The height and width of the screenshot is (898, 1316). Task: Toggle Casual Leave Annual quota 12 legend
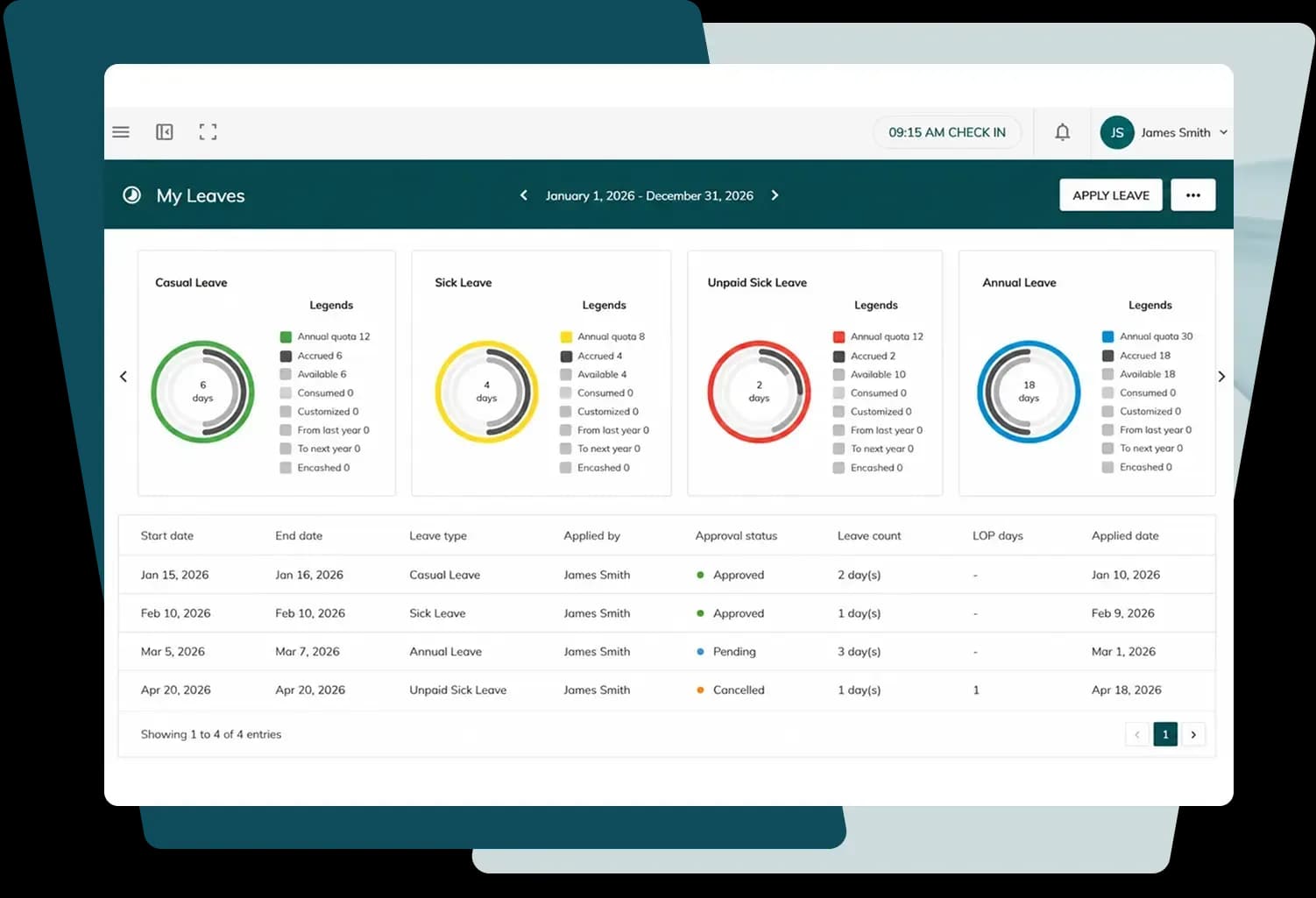pos(325,336)
